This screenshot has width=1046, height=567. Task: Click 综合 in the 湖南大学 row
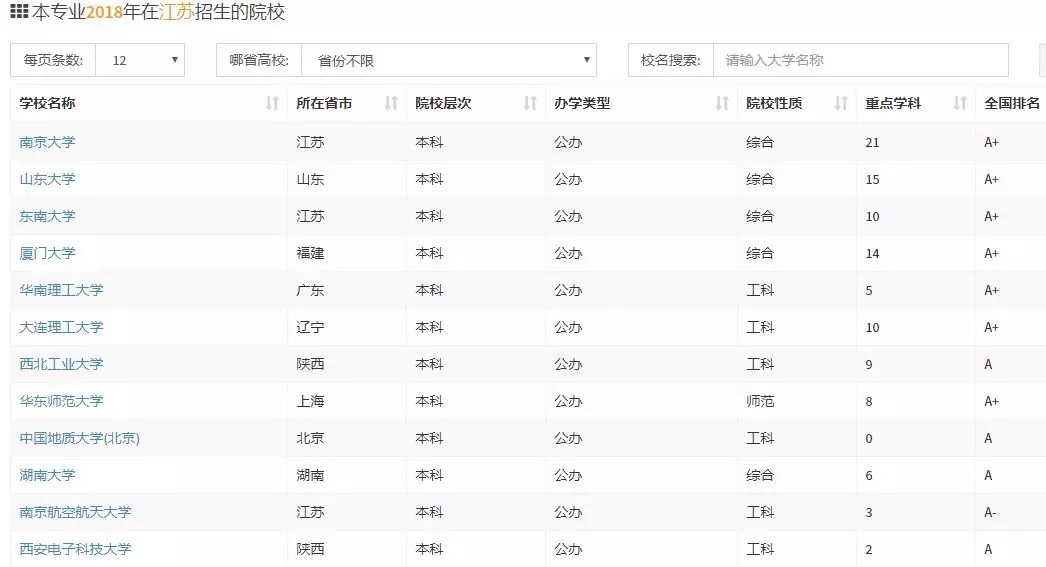(760, 475)
